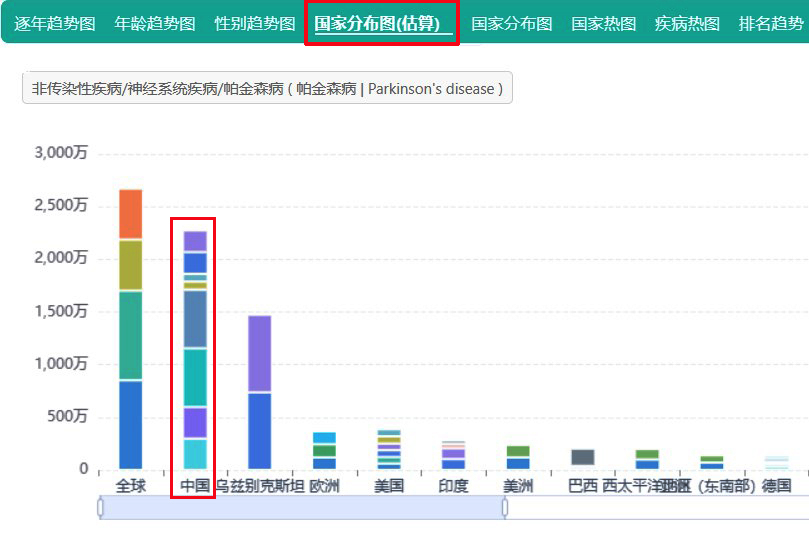This screenshot has height=539, width=809.
Task: Switch to 逐年趋势图 tab
Action: click(55, 24)
